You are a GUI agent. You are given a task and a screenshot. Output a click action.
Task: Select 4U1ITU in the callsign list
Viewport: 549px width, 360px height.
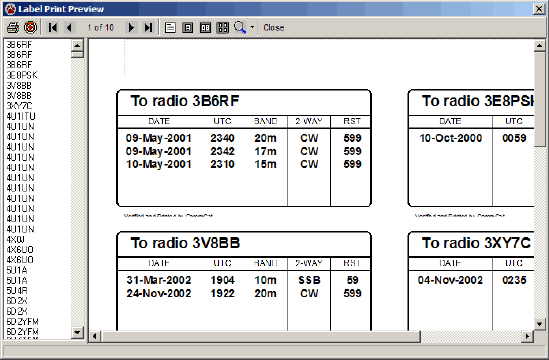[21, 116]
